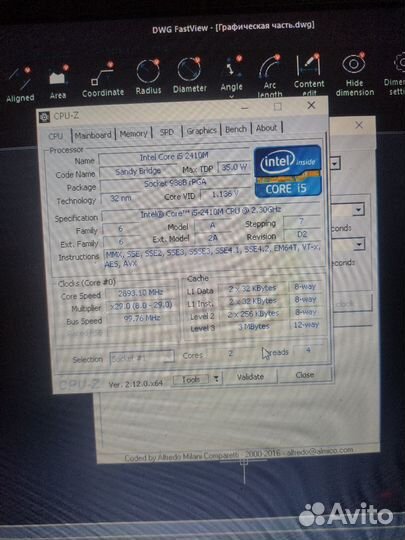Select the Diameter dimension tool

189,76
